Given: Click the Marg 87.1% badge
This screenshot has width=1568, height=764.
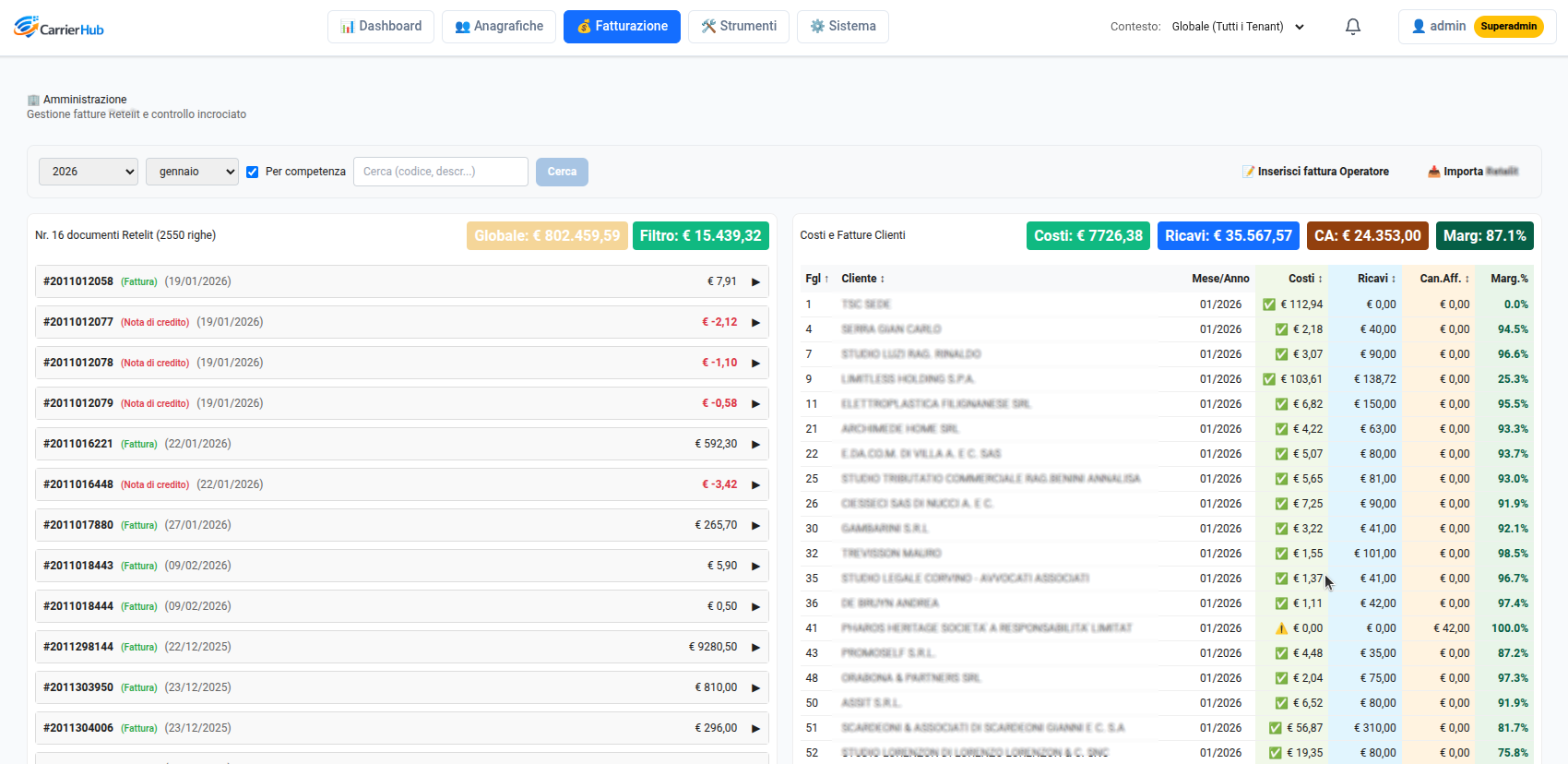Looking at the screenshot, I should 1485,236.
